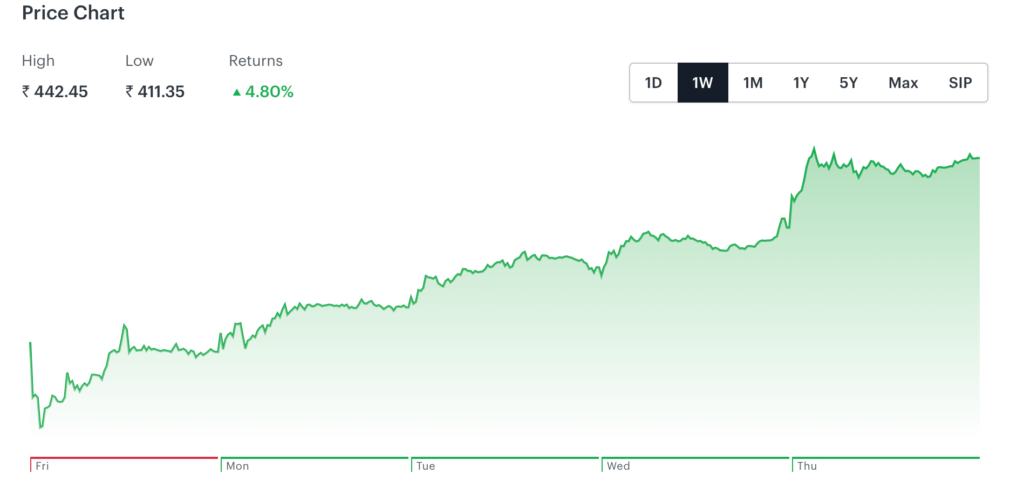This screenshot has height=487, width=1024.
Task: Click the Returns label
Action: pyautogui.click(x=256, y=61)
